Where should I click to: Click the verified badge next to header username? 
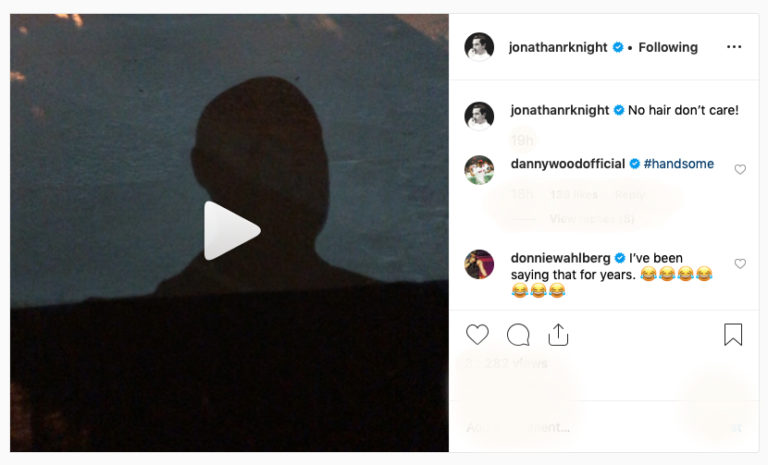tap(618, 47)
